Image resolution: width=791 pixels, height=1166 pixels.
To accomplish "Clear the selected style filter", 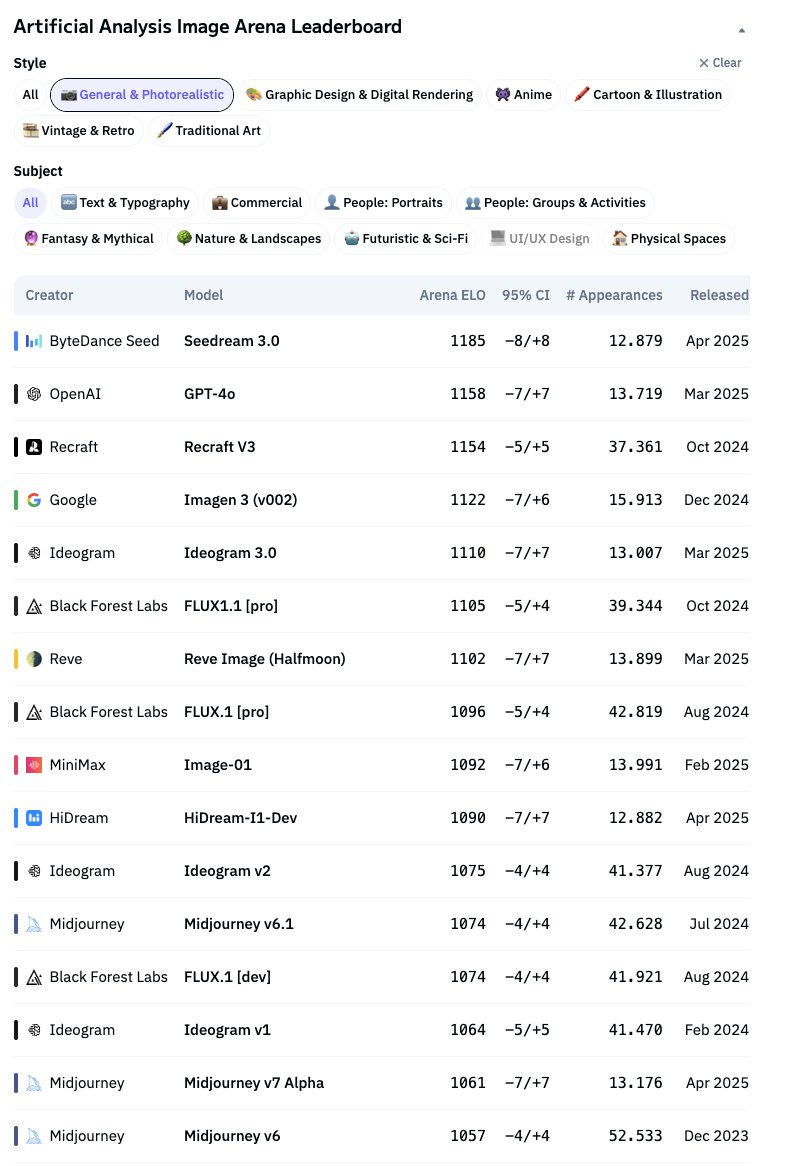I will click(x=720, y=63).
